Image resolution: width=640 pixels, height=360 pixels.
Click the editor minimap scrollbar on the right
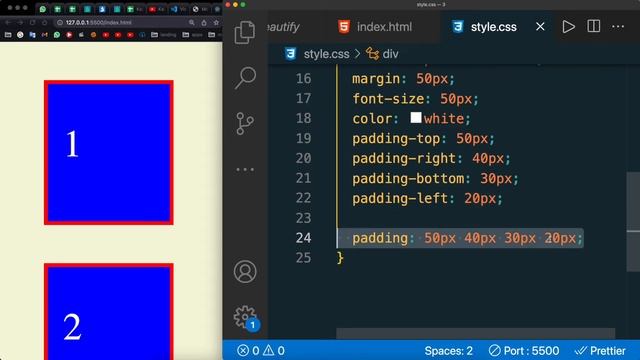click(x=633, y=222)
